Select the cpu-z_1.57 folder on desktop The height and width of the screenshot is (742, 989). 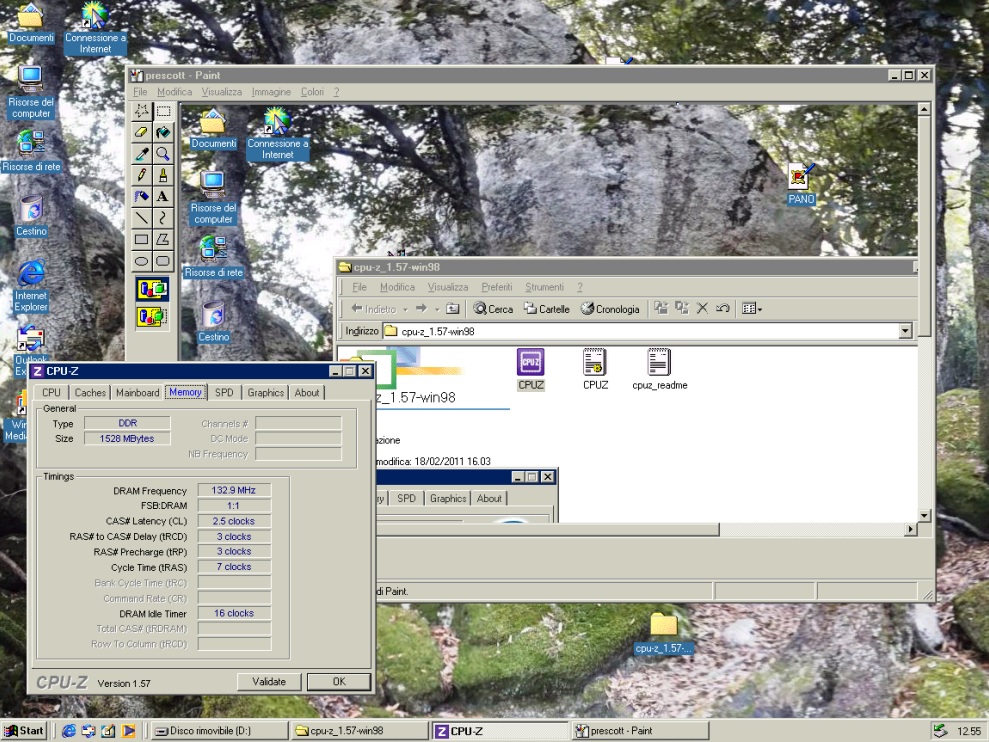coord(663,633)
